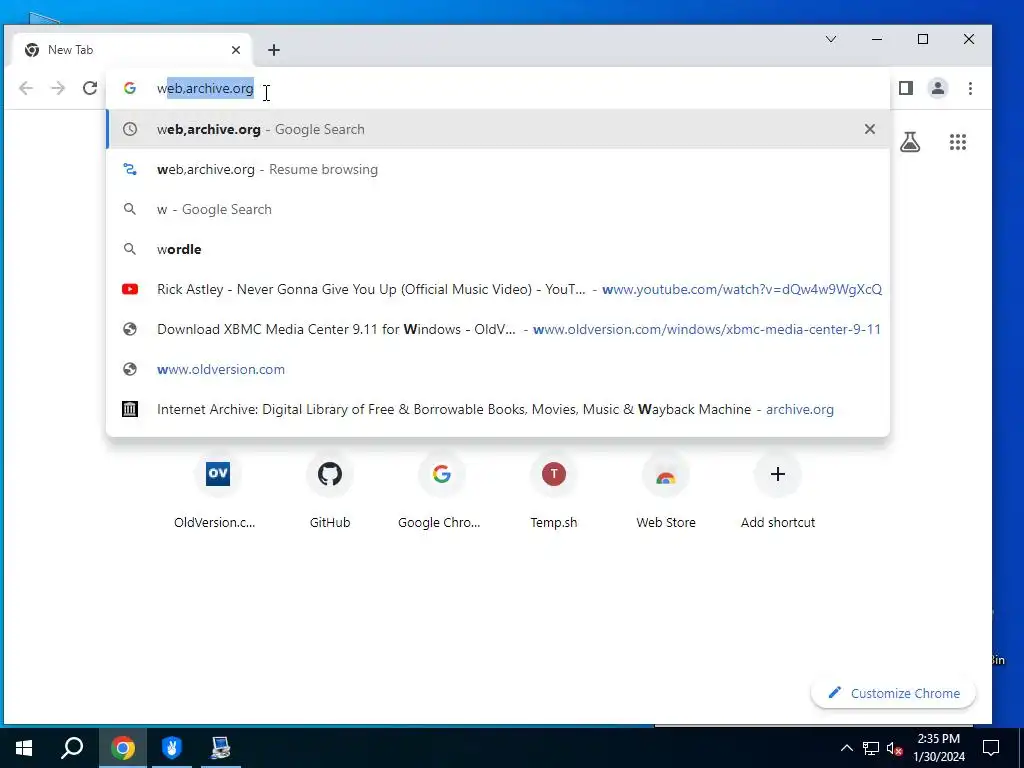Open the OldVersion.com shortcut tile
The image size is (1024, 768).
click(x=217, y=490)
